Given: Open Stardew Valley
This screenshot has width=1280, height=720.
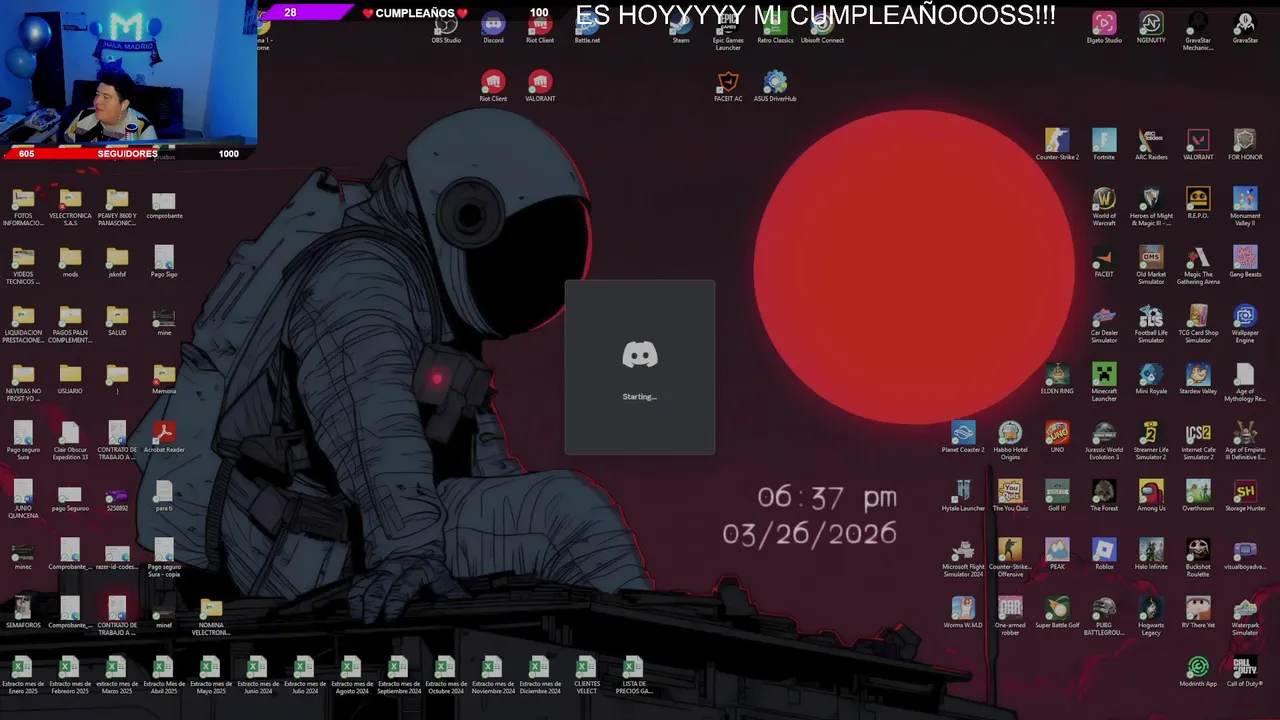Looking at the screenshot, I should [x=1198, y=378].
